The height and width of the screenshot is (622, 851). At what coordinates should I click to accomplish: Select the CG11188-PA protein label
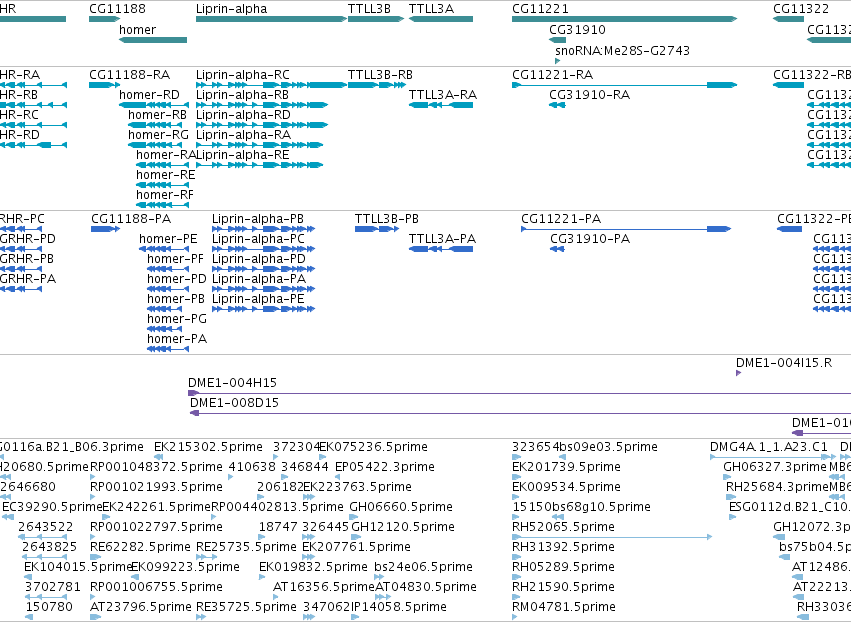click(131, 219)
